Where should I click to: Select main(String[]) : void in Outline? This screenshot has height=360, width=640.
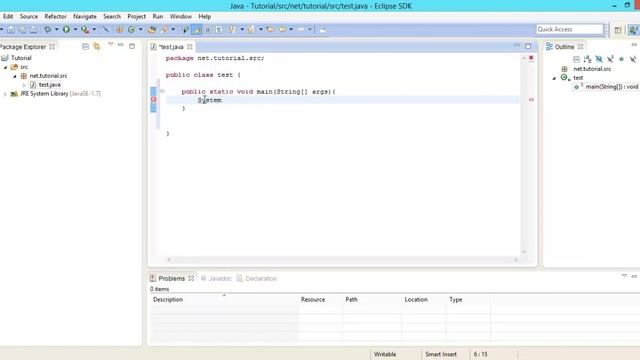click(611, 87)
